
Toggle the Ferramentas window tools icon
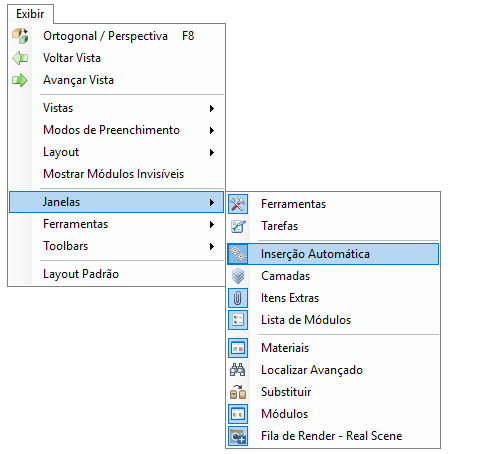[x=238, y=204]
